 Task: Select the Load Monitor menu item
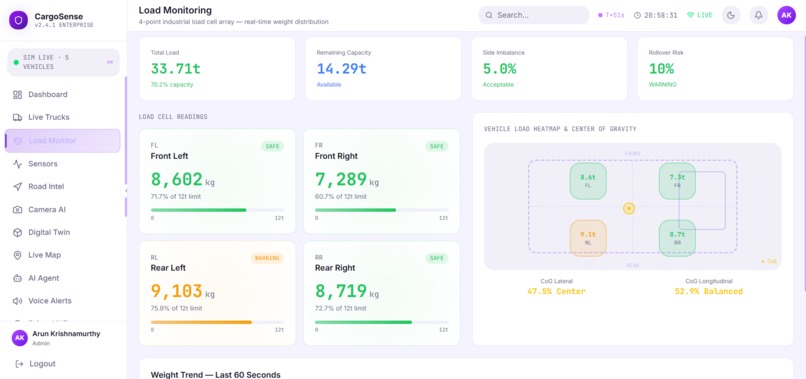[63, 141]
